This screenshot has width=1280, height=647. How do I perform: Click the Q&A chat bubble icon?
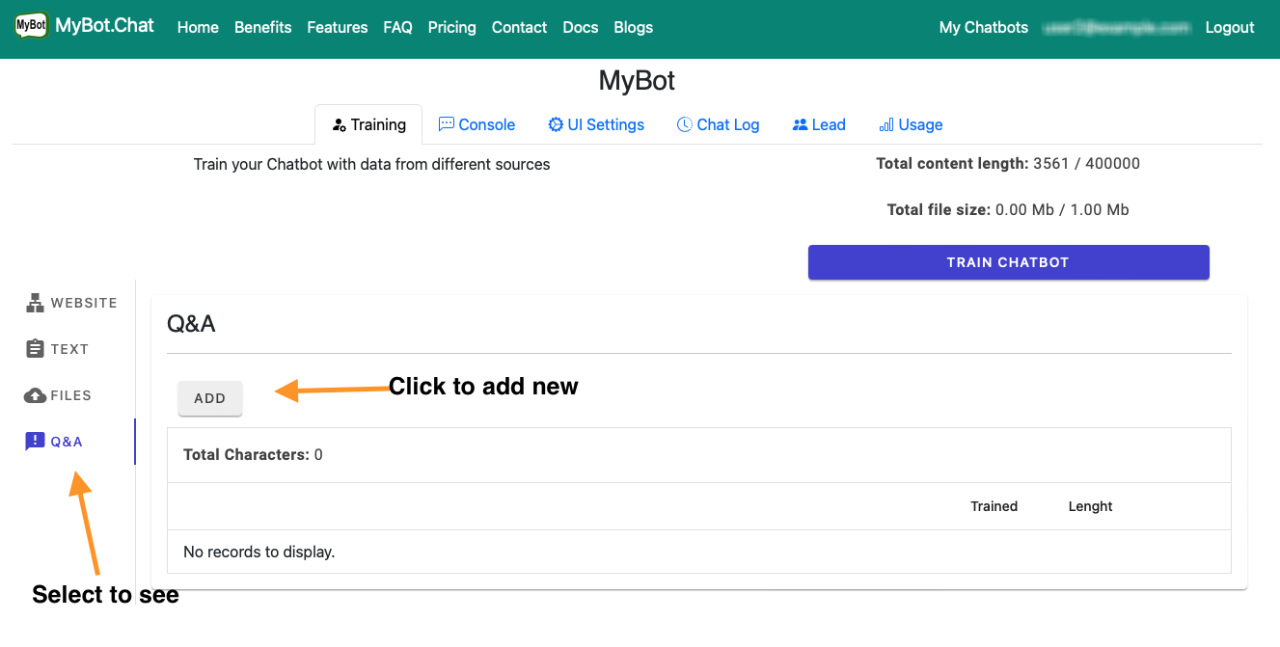[35, 441]
